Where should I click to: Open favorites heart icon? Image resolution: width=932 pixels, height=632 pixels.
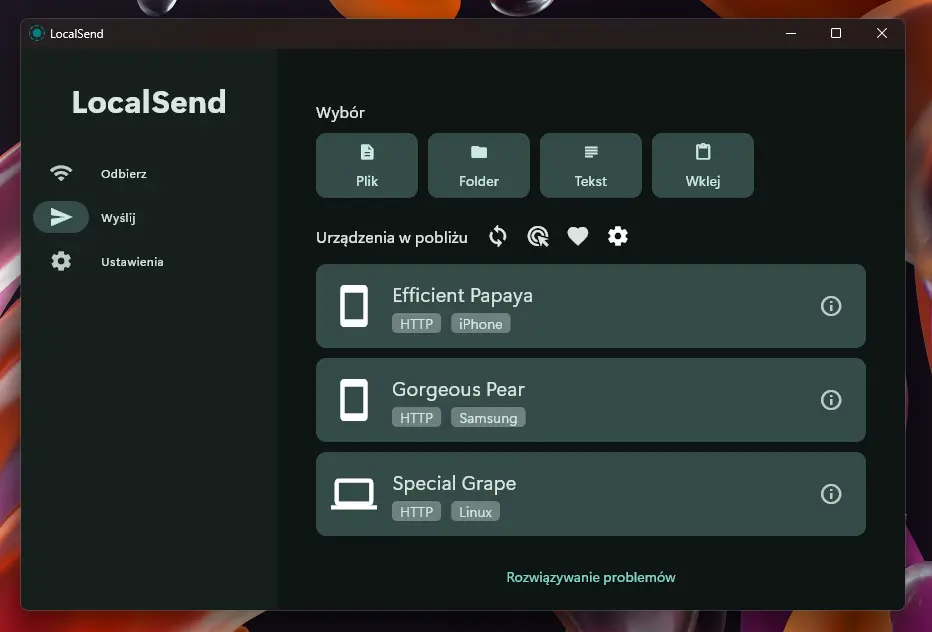pyautogui.click(x=577, y=237)
